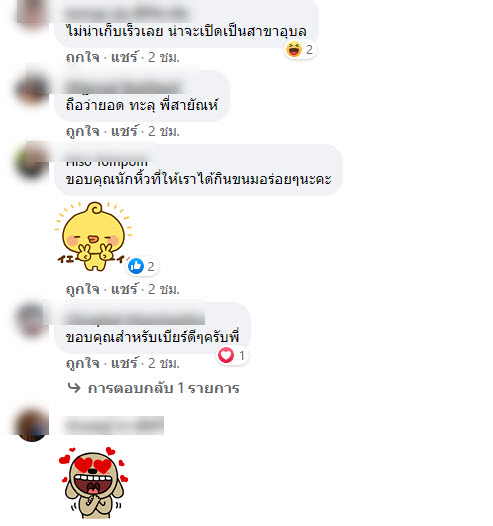493x526 pixels.
Task: Like the yellow chick sticker comment
Action: pos(83,289)
